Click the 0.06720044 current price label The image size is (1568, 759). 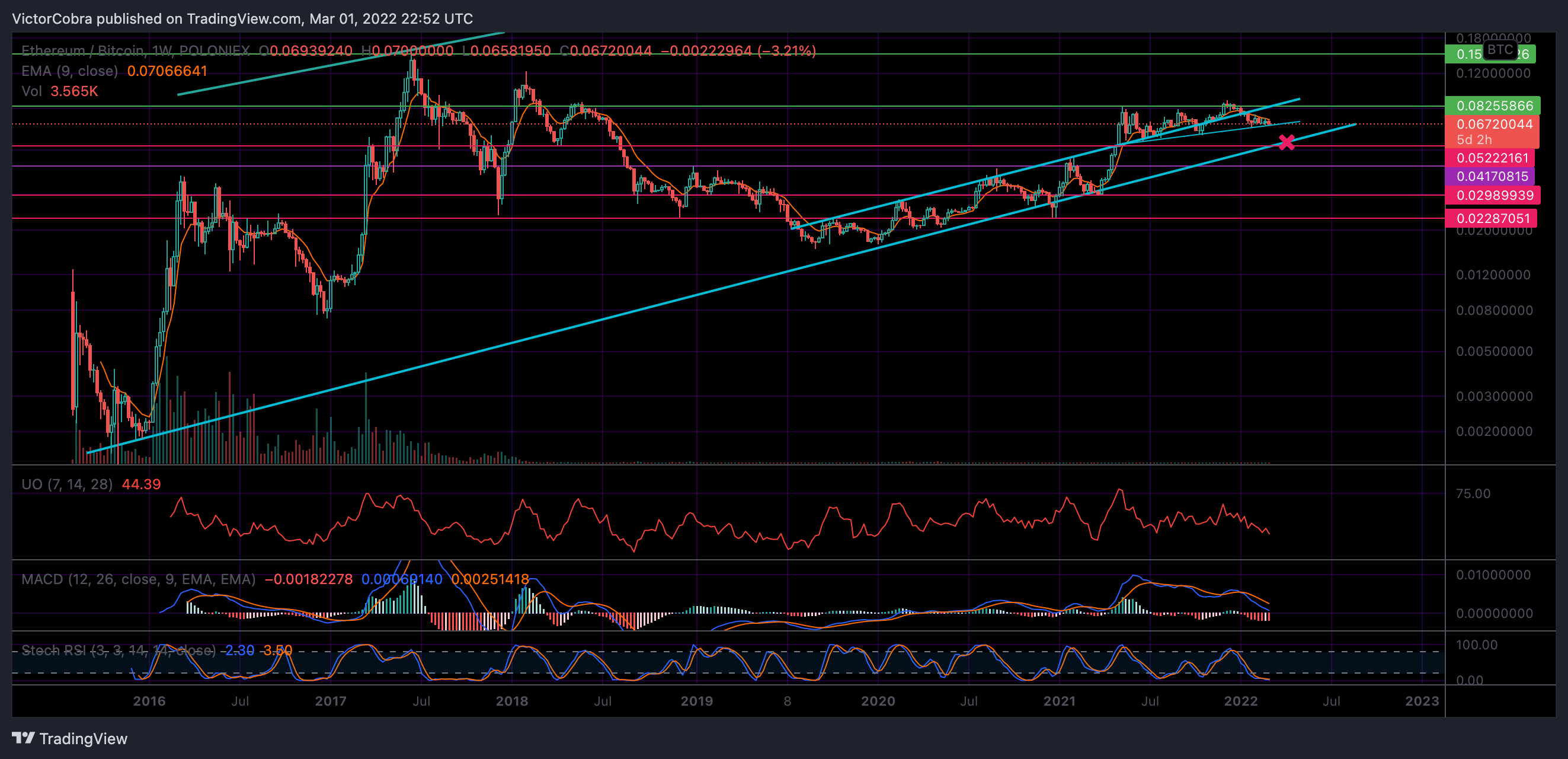(x=1493, y=125)
